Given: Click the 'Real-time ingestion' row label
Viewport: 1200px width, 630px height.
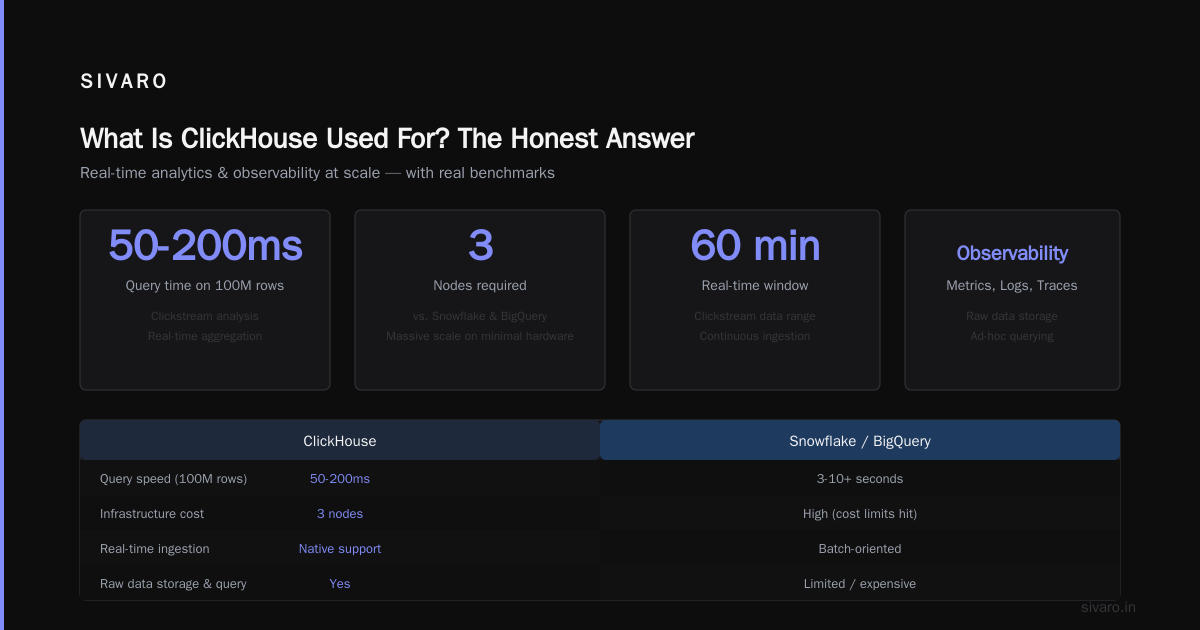Looking at the screenshot, I should 155,549.
